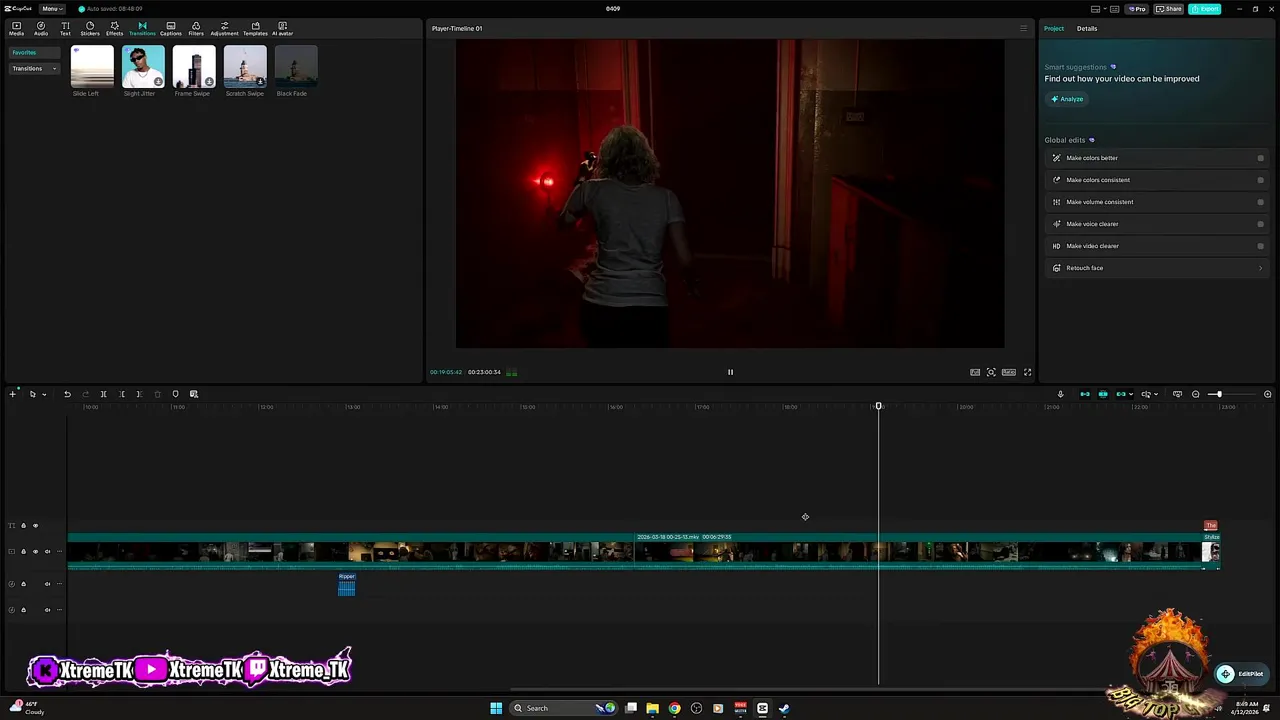Open Chrome from the taskbar
The image size is (1280, 720).
[x=674, y=708]
